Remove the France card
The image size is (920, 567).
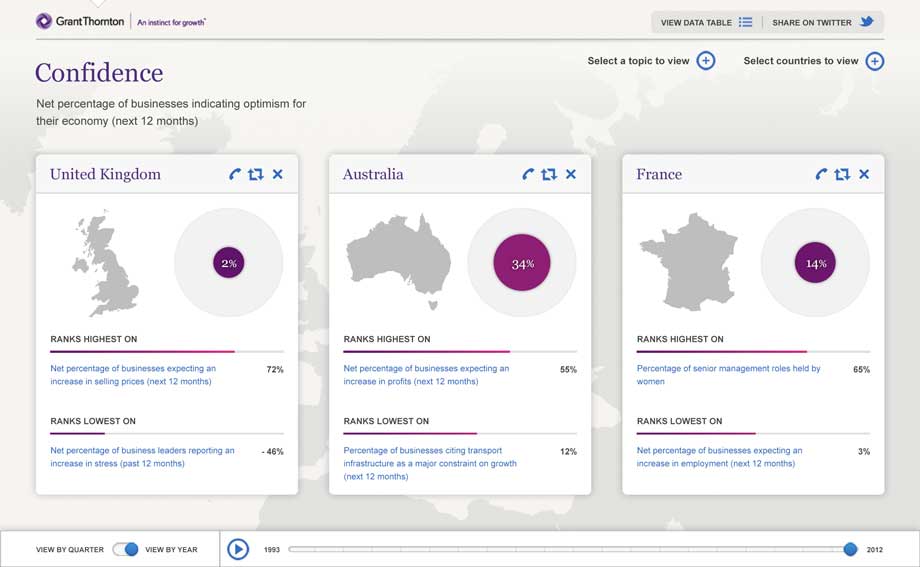click(x=864, y=174)
